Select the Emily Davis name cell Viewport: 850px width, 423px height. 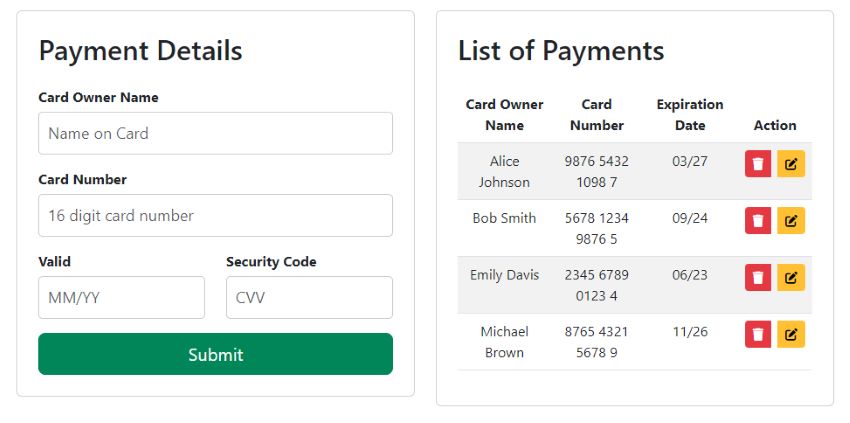pos(505,275)
